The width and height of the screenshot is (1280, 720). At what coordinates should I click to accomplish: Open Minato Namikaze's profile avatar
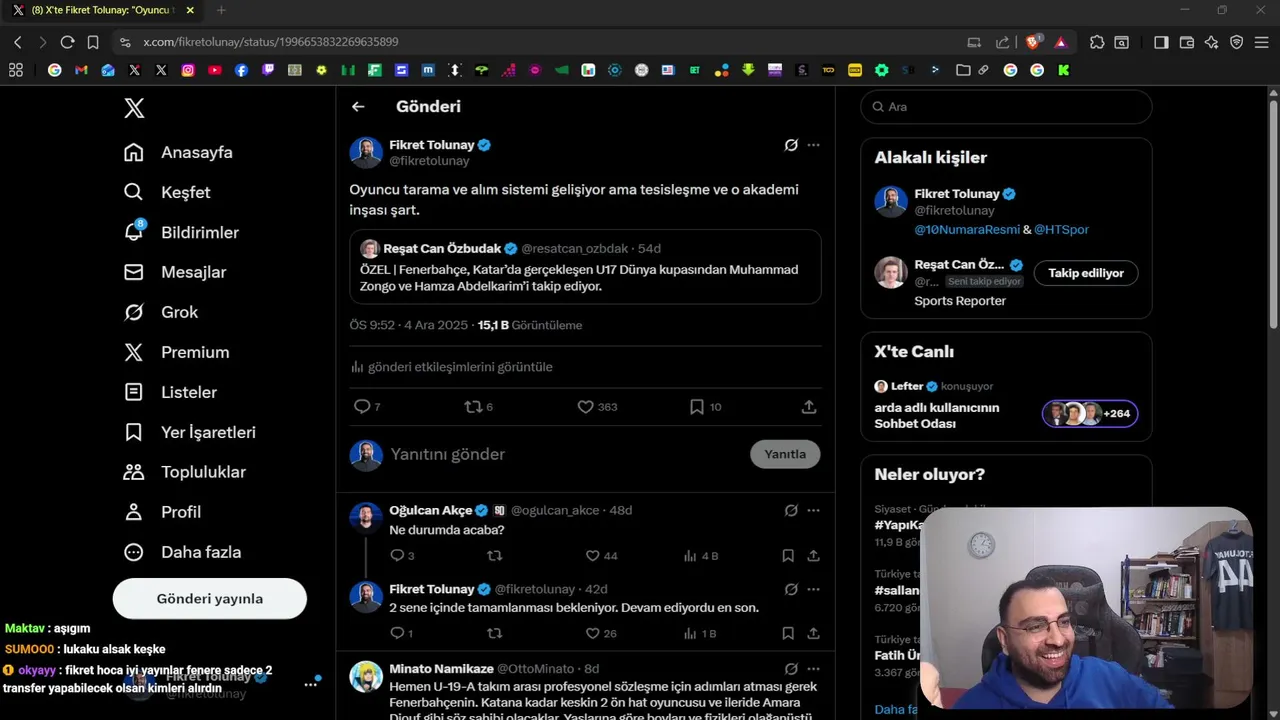pyautogui.click(x=366, y=677)
